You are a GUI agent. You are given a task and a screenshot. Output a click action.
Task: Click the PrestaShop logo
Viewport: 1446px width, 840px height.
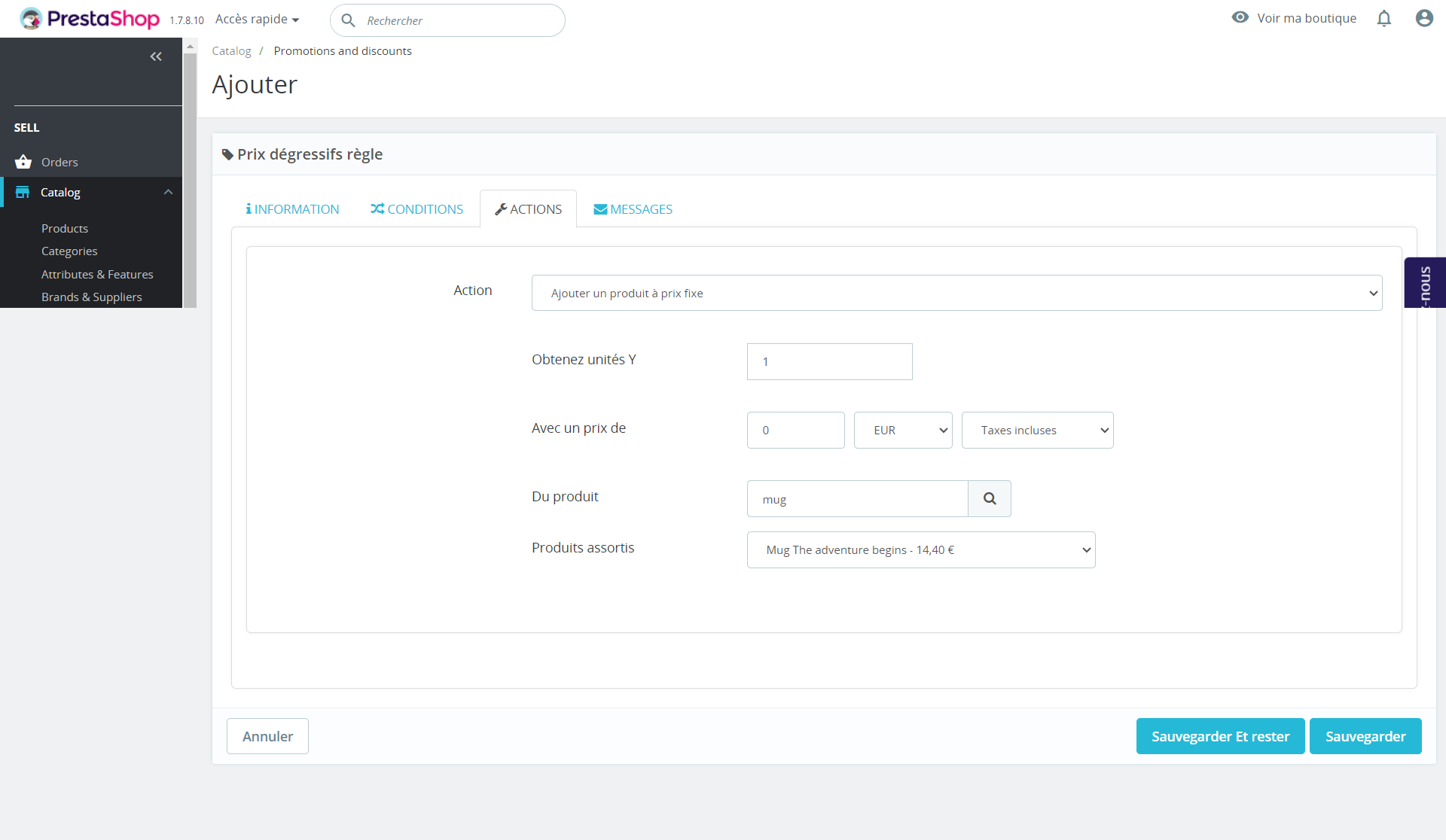pos(90,19)
